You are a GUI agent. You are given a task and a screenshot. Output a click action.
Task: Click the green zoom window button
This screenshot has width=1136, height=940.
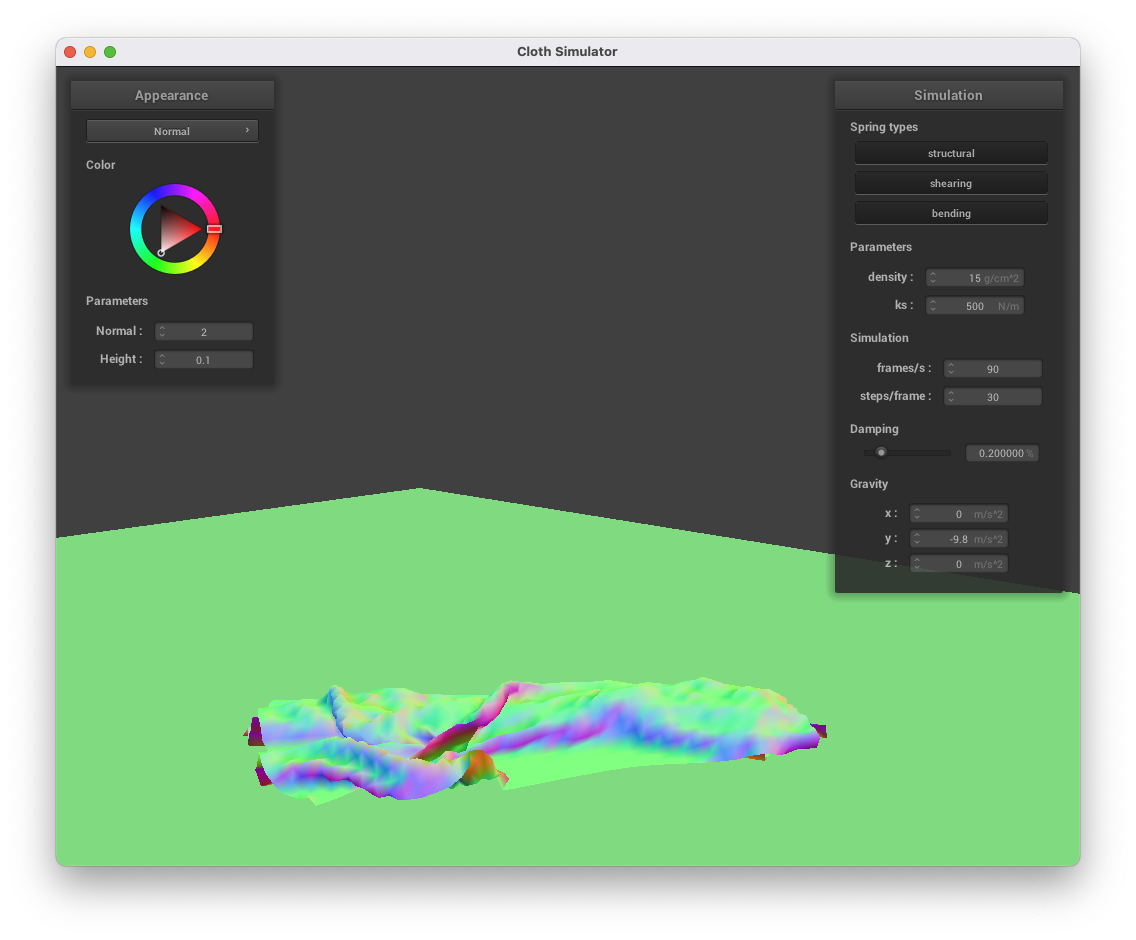tap(110, 52)
